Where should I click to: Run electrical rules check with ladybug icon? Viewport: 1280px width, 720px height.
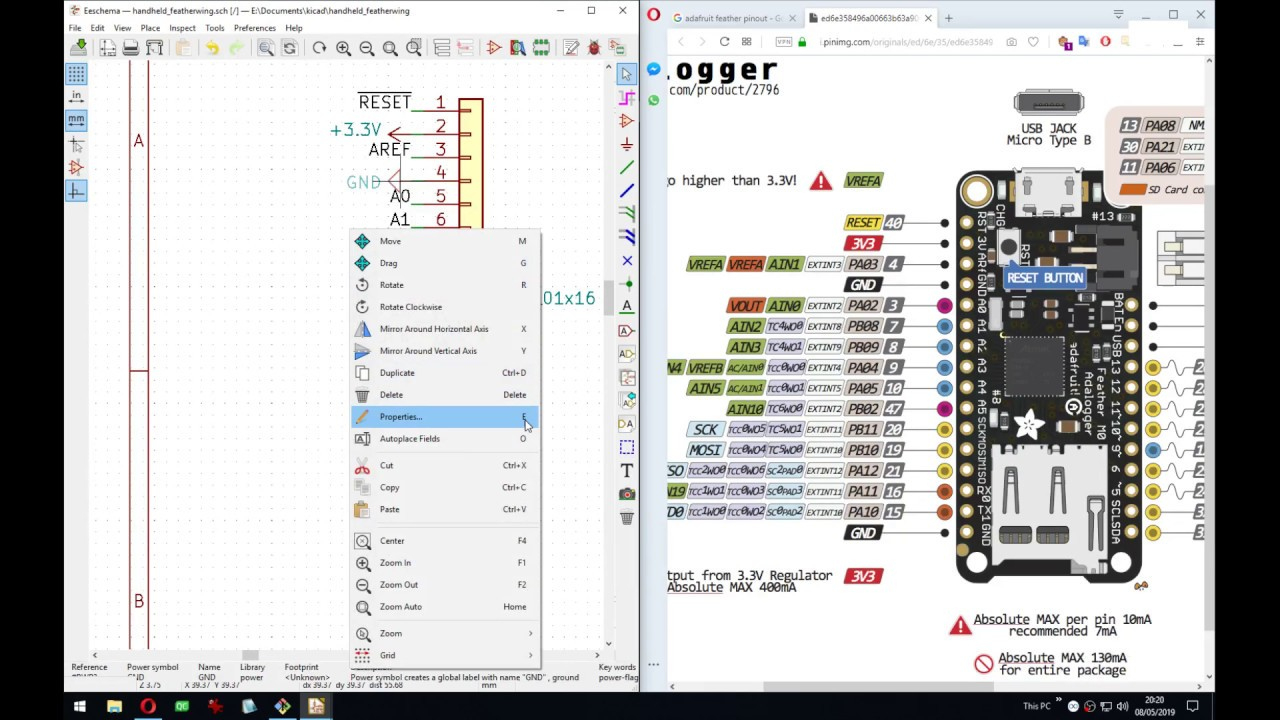[595, 46]
